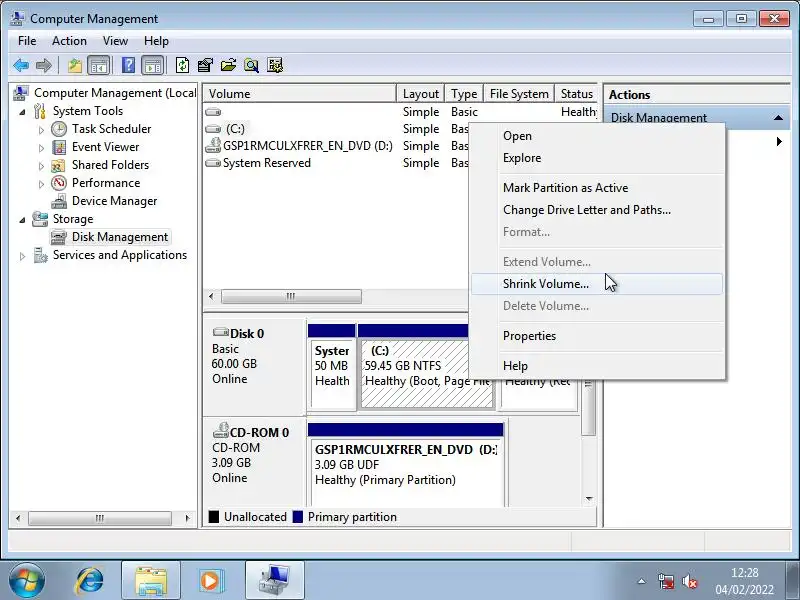
Task: Collapse the Disk Management actions section
Action: tap(778, 118)
